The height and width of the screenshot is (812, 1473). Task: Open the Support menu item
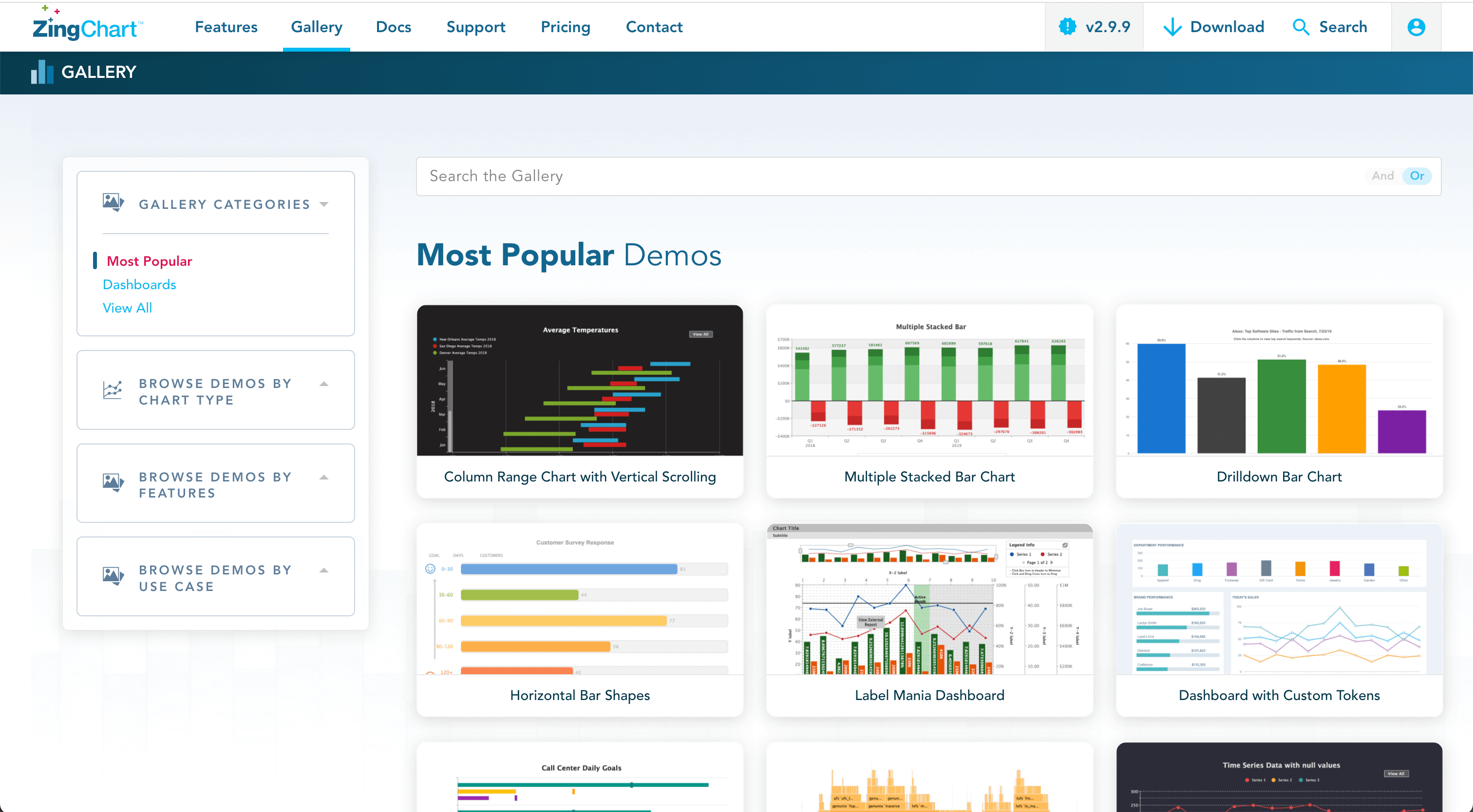coord(476,27)
